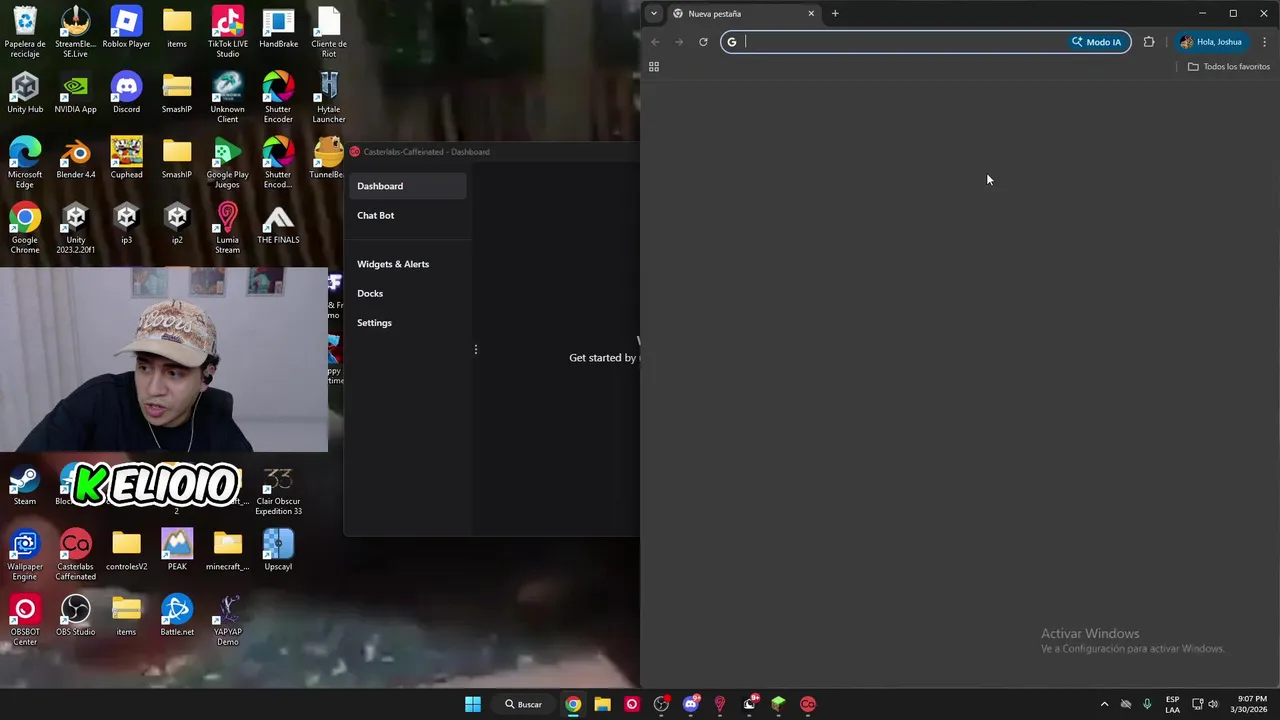1280x720 pixels.
Task: Open Wallpaper Engine desktop icon
Action: (25, 555)
